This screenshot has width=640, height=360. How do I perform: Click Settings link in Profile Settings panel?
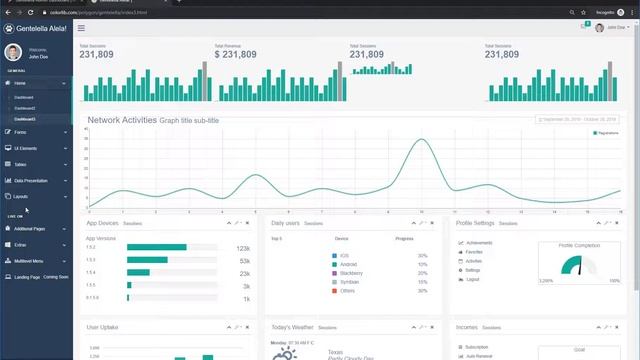point(473,270)
